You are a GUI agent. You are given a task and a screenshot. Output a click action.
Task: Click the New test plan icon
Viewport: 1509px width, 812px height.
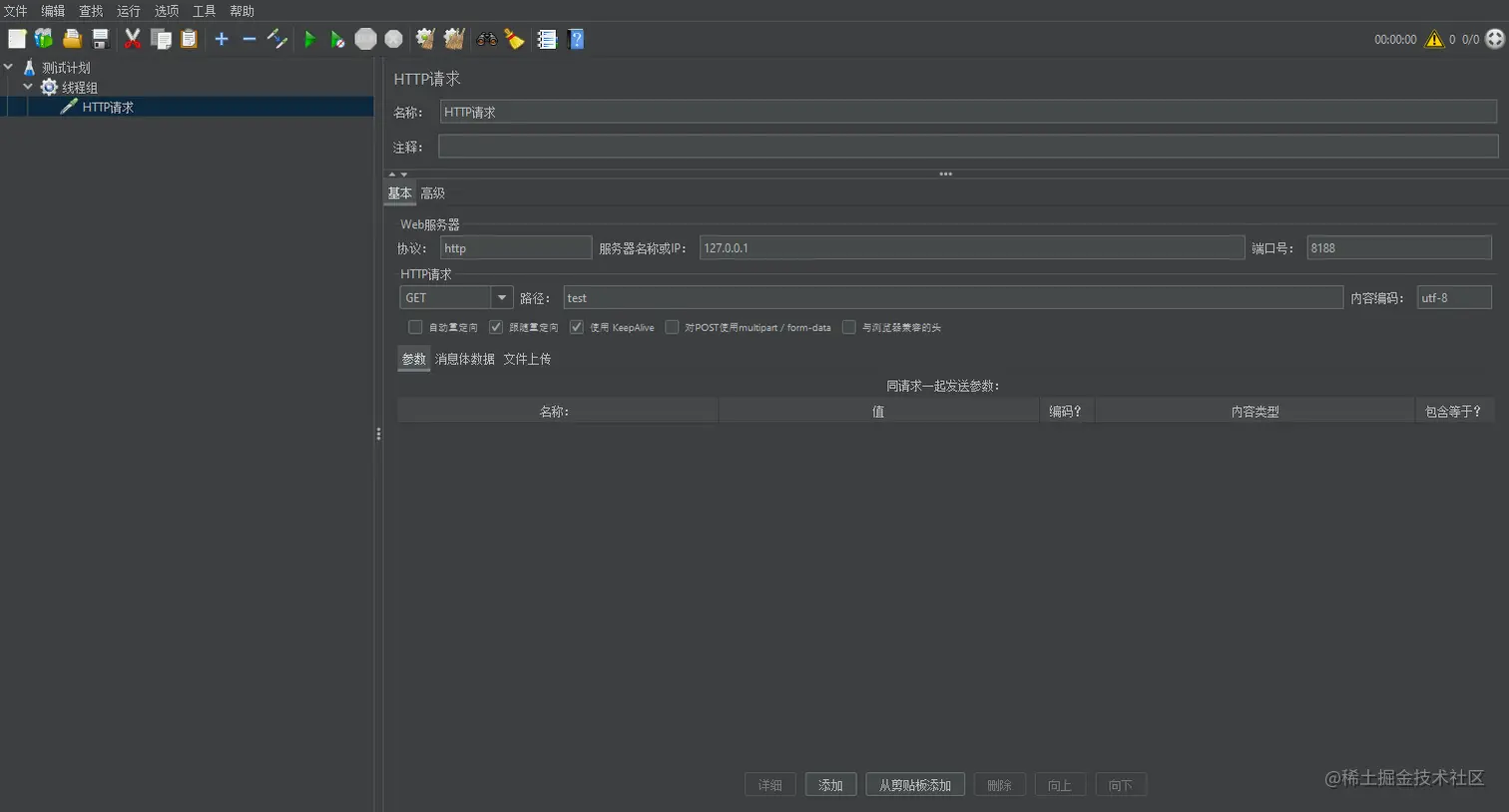(x=17, y=39)
